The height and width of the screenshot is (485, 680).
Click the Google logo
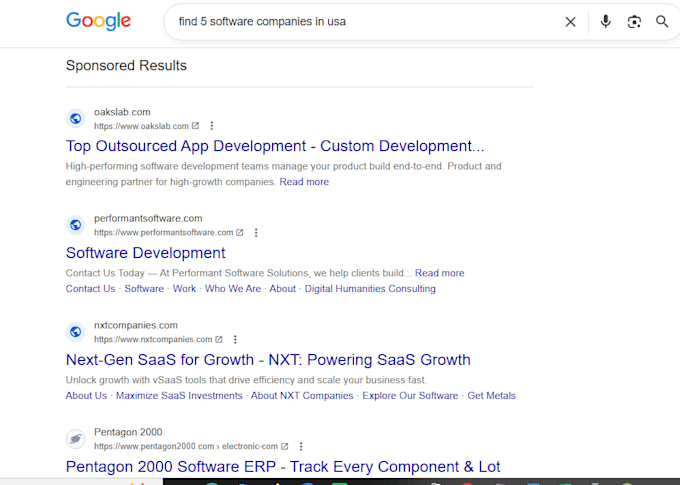click(98, 21)
